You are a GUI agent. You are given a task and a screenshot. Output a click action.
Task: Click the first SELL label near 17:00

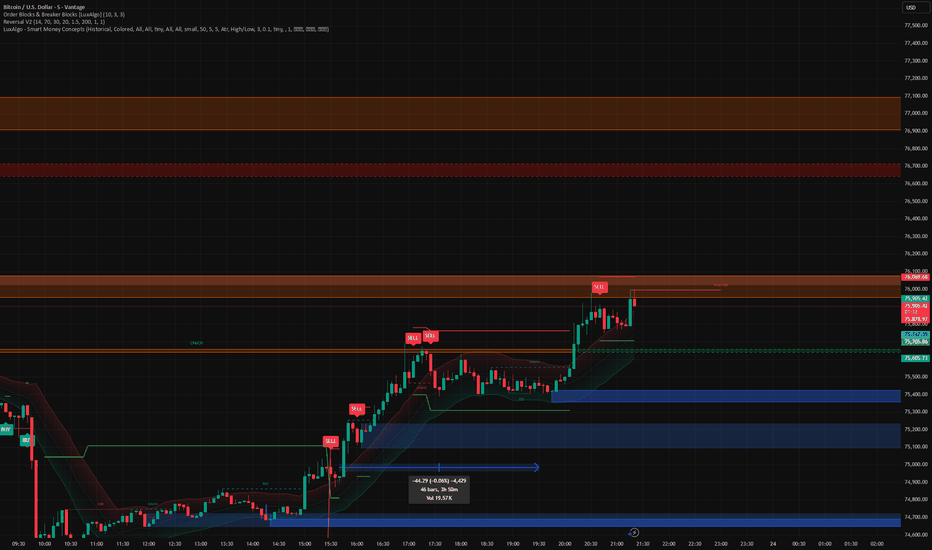coord(413,338)
